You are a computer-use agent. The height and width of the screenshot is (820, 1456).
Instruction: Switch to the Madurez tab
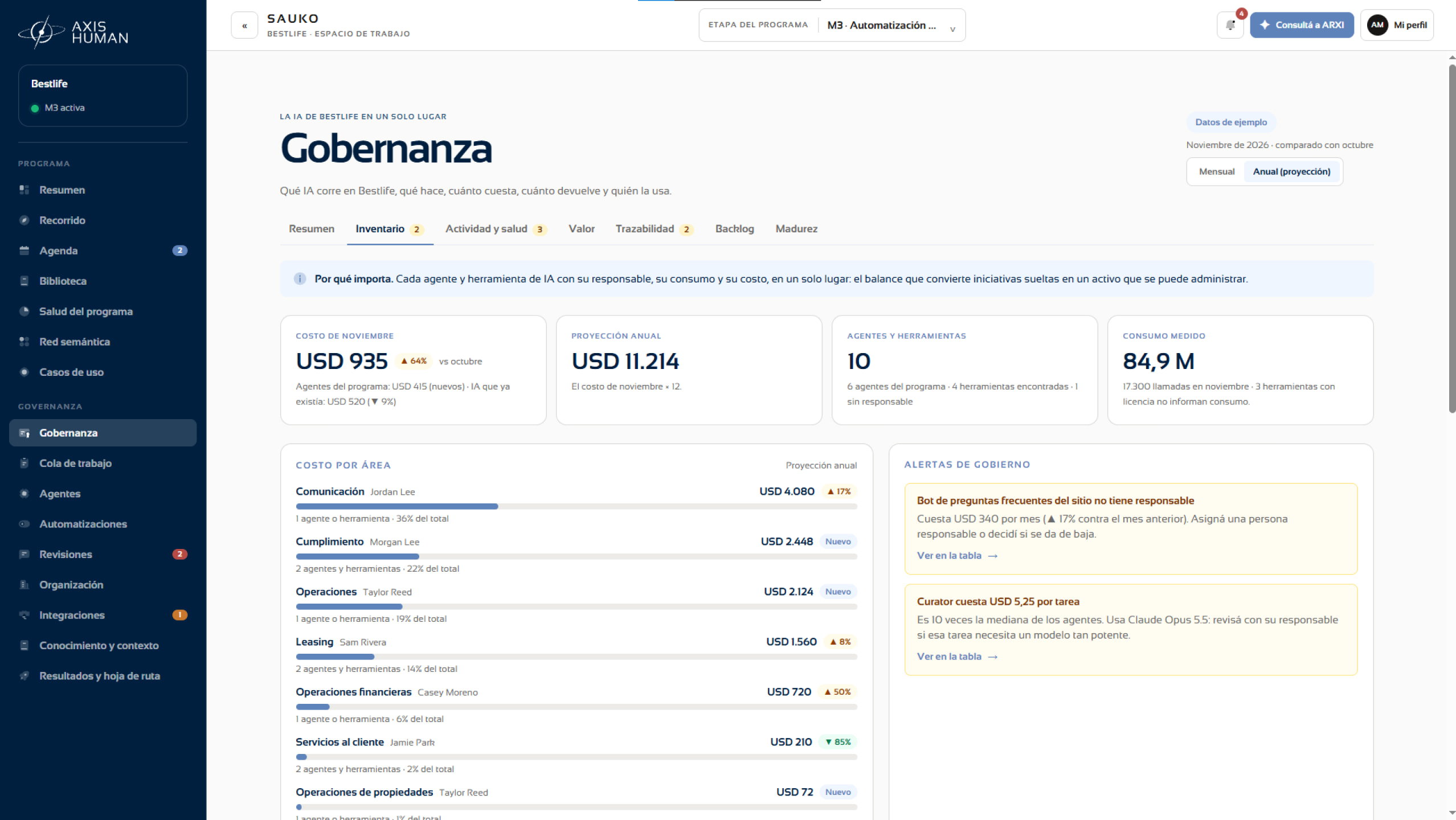796,228
